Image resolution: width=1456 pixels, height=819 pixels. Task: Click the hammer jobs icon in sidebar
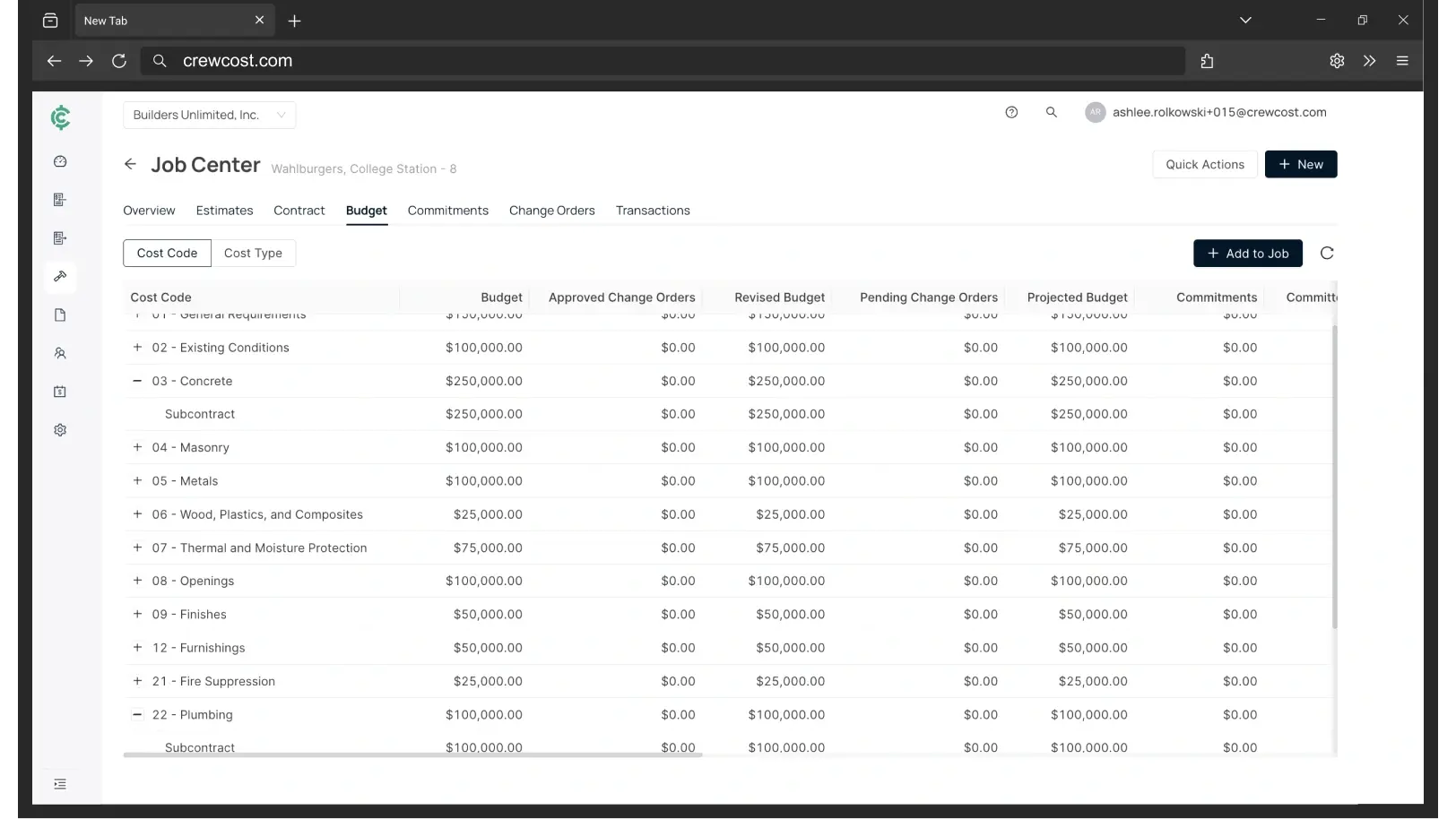click(60, 276)
